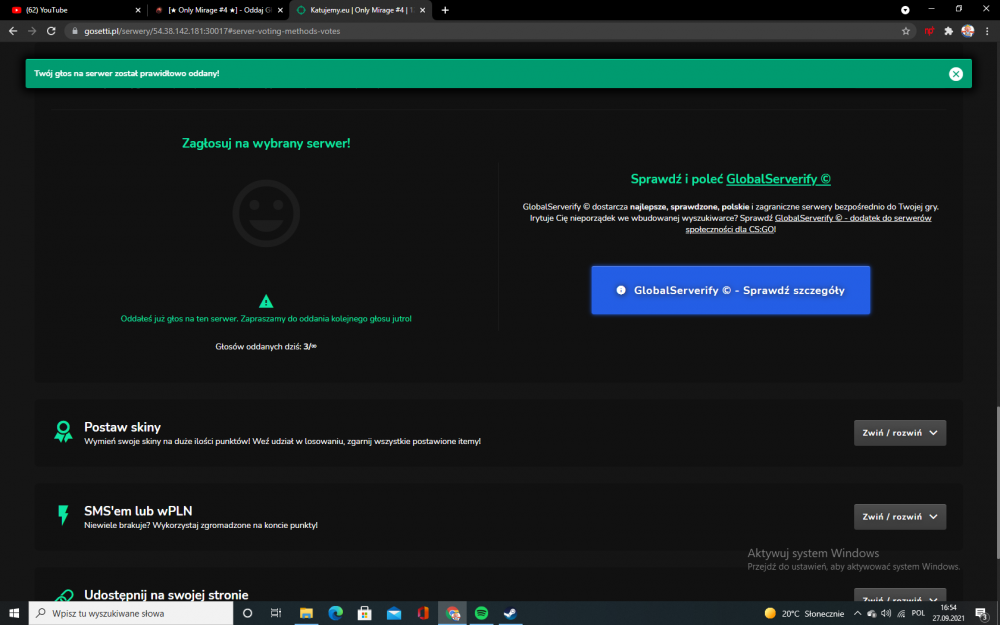This screenshot has width=1000, height=625.
Task: Open the GlobalServerify © heading link
Action: [x=778, y=179]
